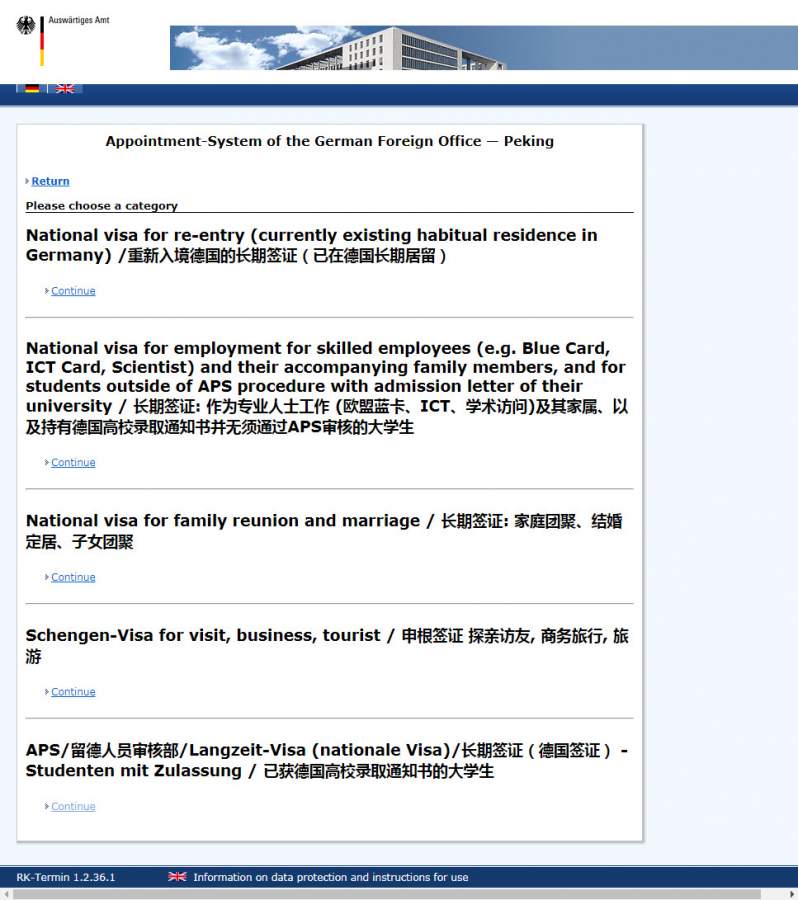Viewport: 798px width, 900px height.
Task: Continue with National visa for re-entry
Action: (73, 291)
